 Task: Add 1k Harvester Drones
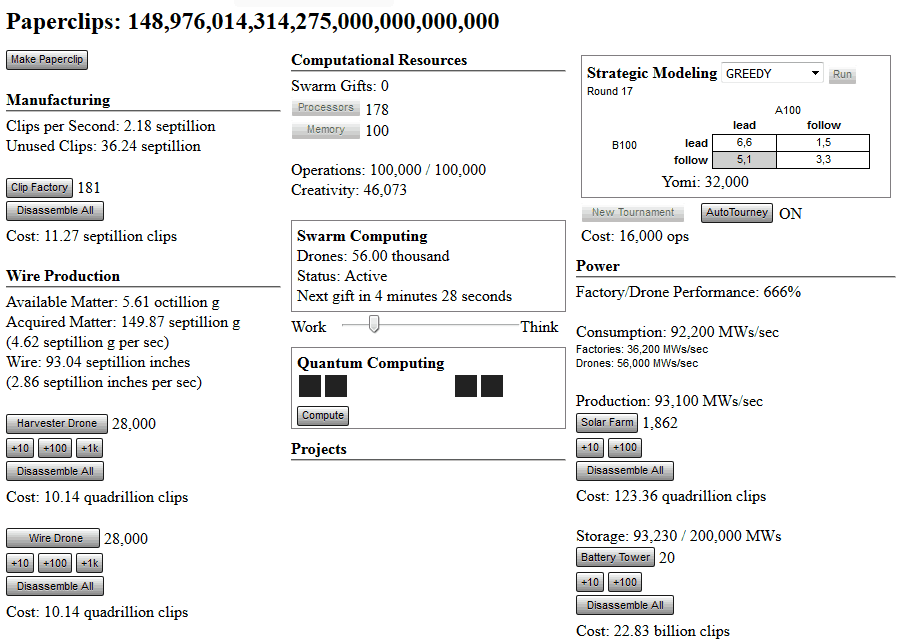coord(90,448)
